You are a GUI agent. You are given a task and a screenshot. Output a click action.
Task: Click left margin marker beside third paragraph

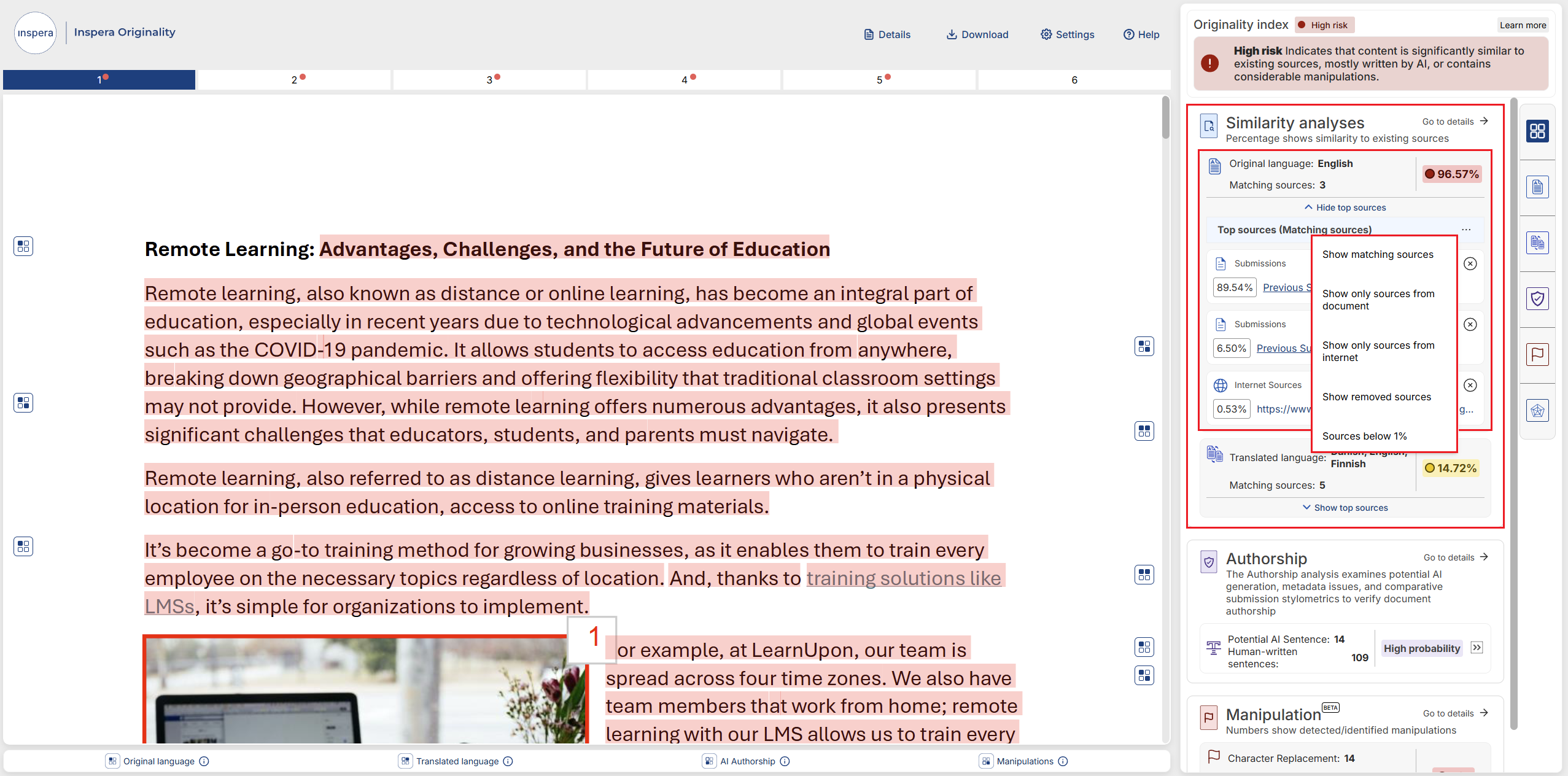coord(23,546)
